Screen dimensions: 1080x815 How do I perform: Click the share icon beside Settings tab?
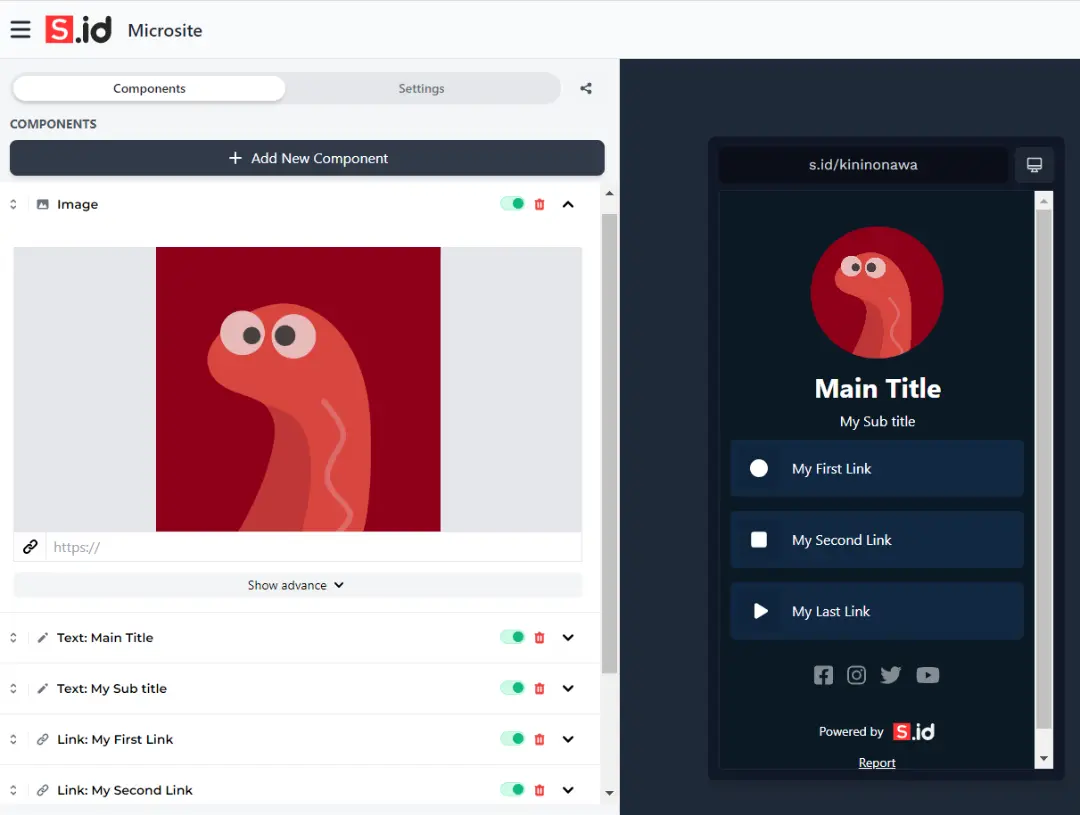[586, 89]
